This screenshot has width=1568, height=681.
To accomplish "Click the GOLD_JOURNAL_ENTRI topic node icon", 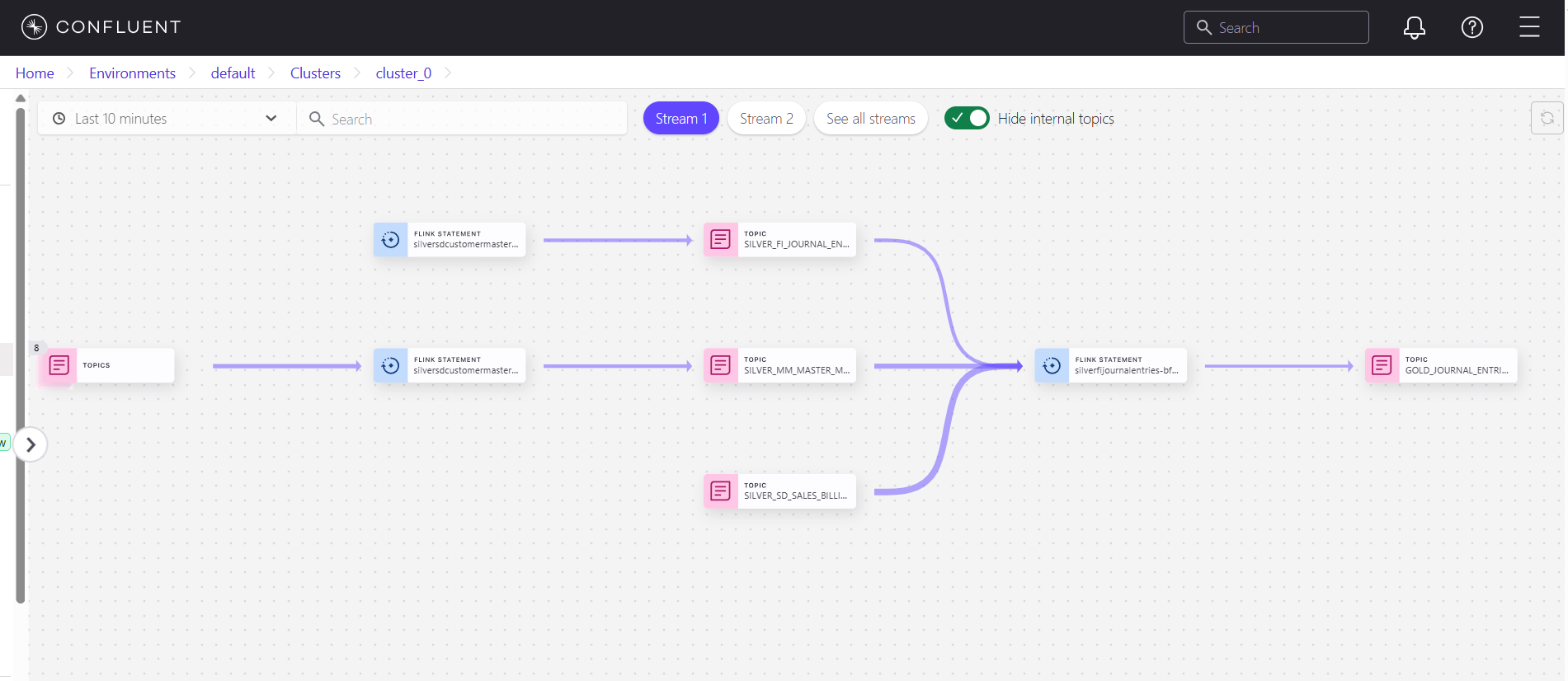I will pyautogui.click(x=1382, y=365).
